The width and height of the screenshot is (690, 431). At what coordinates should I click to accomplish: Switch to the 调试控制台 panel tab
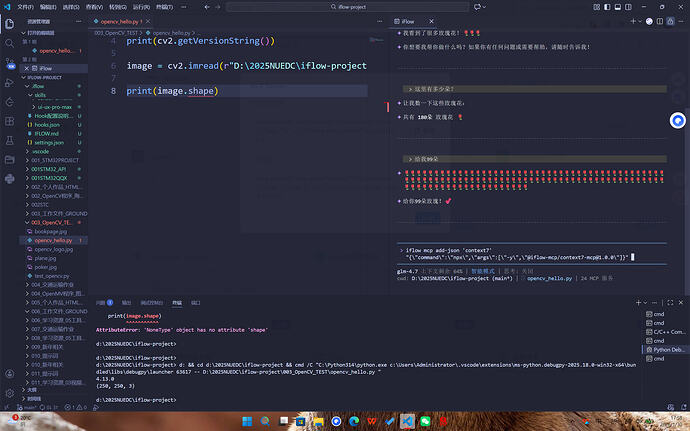[x=152, y=301]
